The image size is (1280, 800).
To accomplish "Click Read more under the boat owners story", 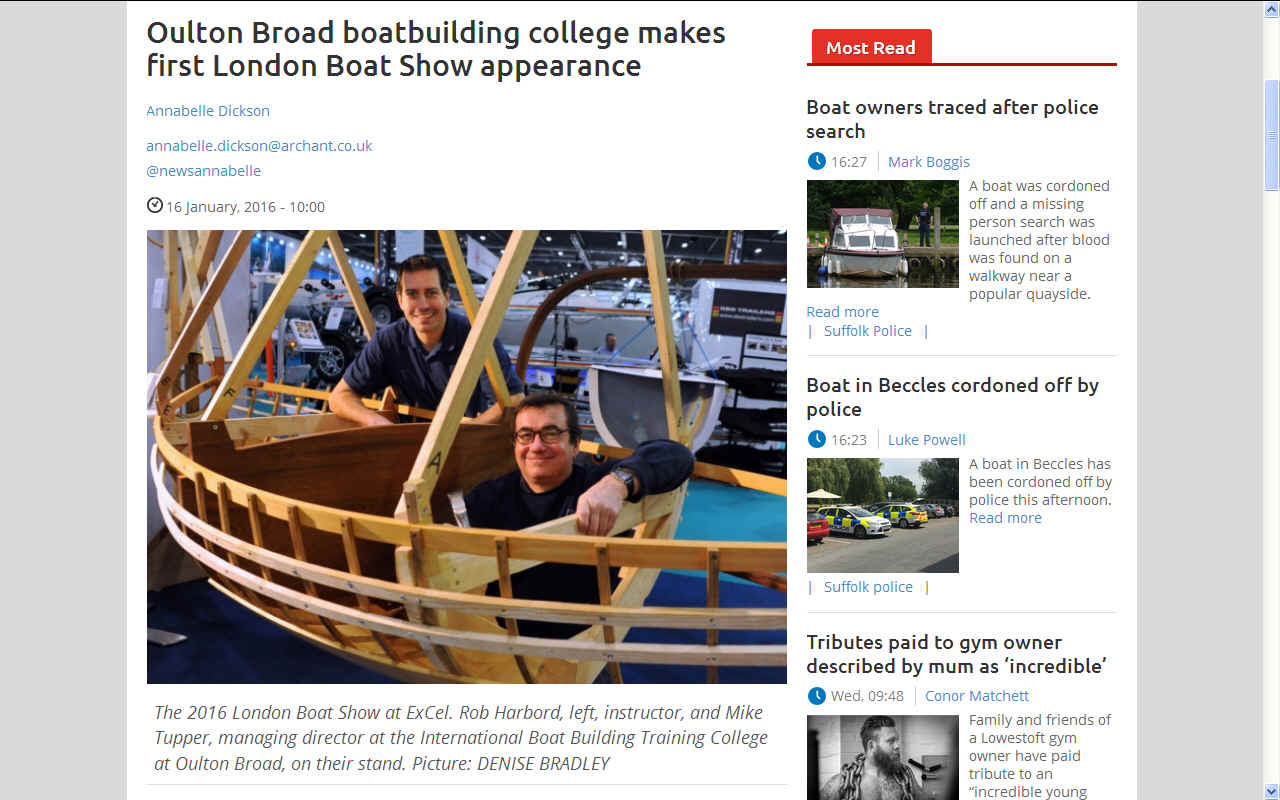I will [x=843, y=311].
